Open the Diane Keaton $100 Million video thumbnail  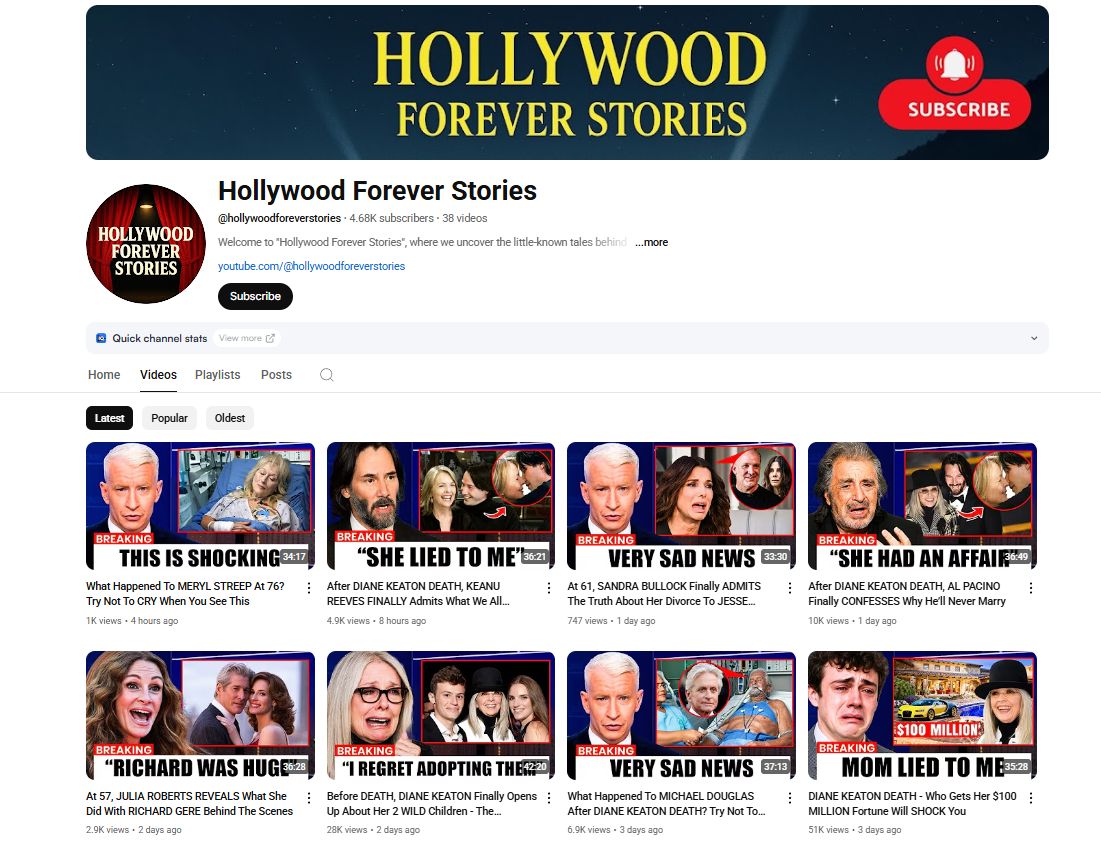[922, 715]
